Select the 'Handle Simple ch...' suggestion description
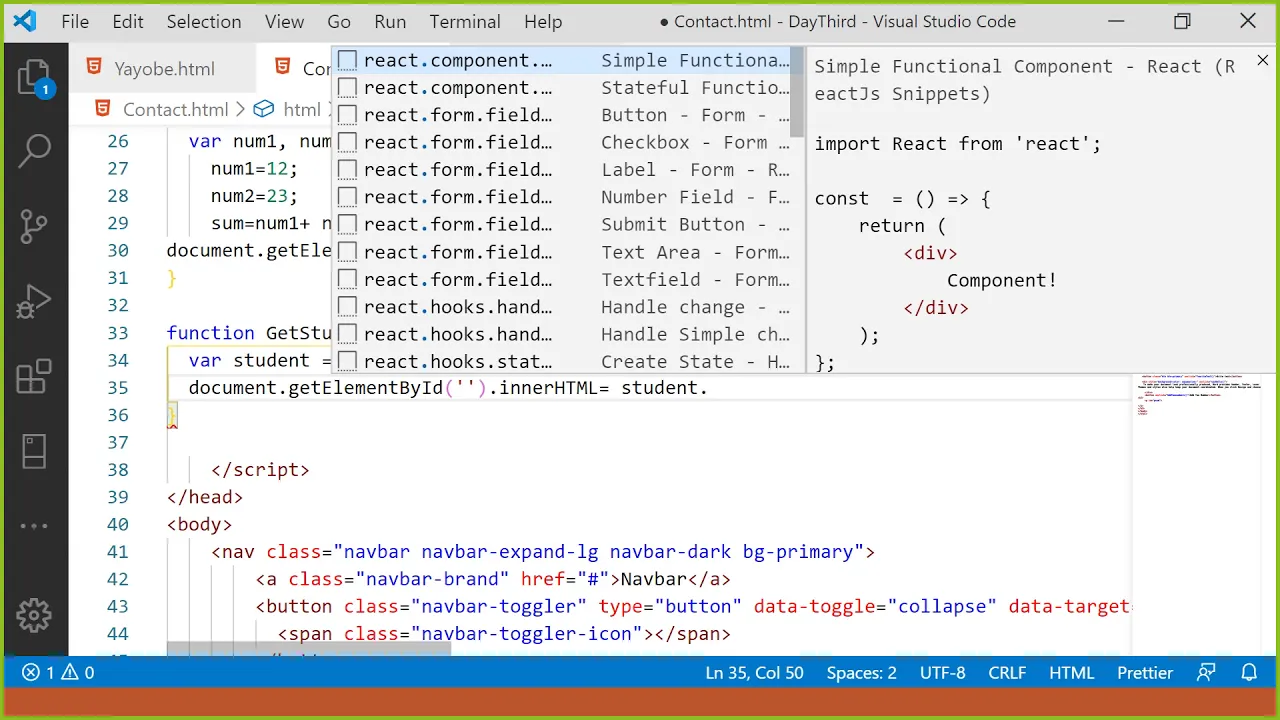1280x720 pixels. (x=695, y=335)
